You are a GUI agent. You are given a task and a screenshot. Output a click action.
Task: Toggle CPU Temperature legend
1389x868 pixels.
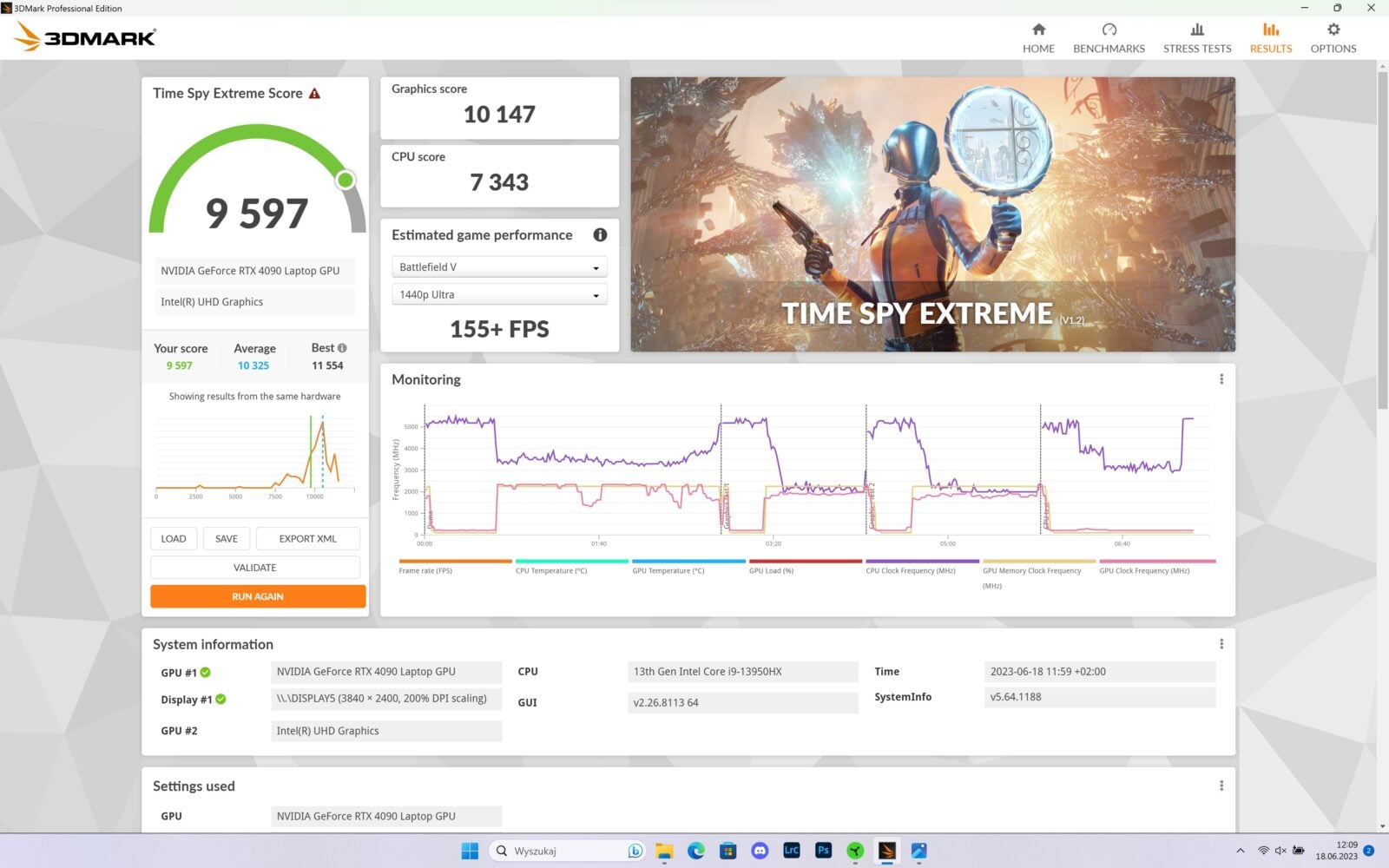coord(571,567)
